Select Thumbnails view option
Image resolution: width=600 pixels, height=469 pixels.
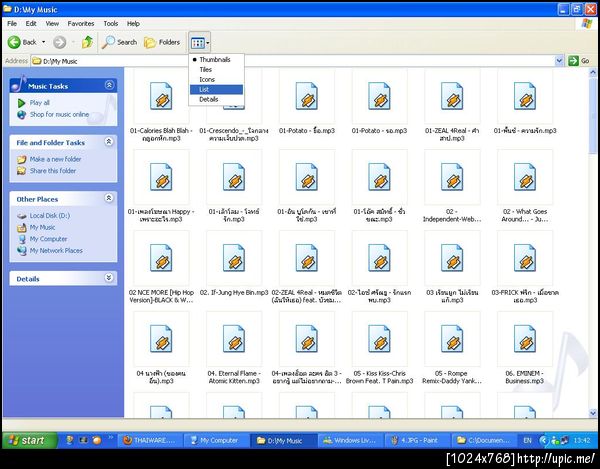216,60
